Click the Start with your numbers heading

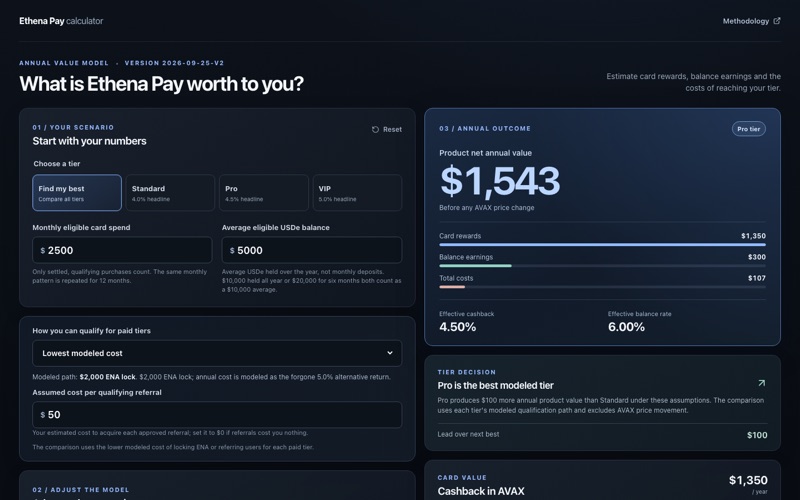89,141
